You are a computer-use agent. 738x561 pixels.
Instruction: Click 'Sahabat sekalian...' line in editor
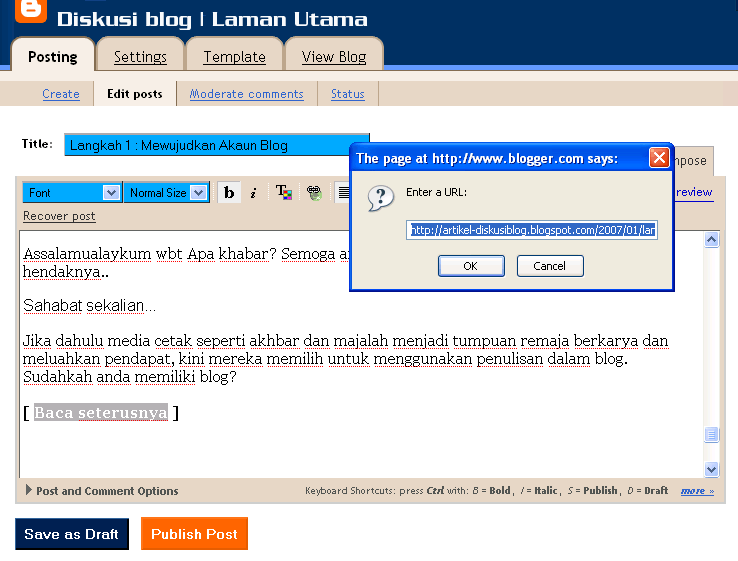[x=89, y=306]
